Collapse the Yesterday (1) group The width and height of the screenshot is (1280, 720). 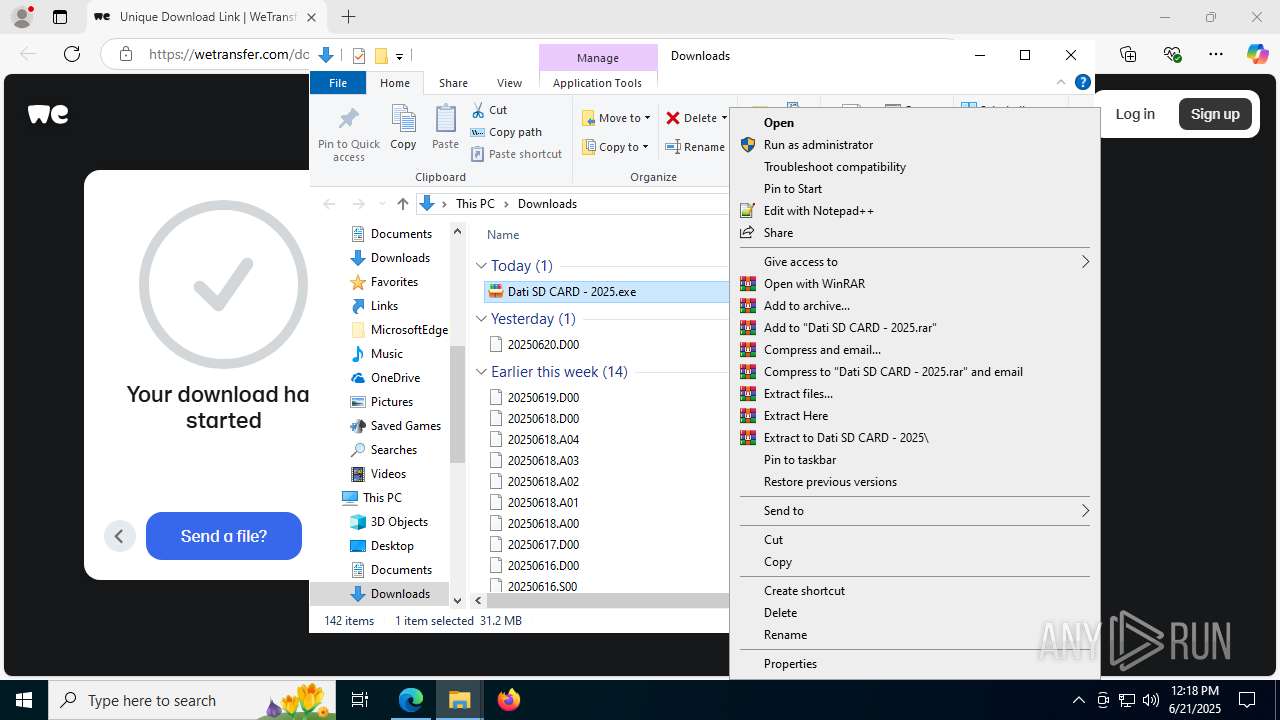(x=481, y=319)
